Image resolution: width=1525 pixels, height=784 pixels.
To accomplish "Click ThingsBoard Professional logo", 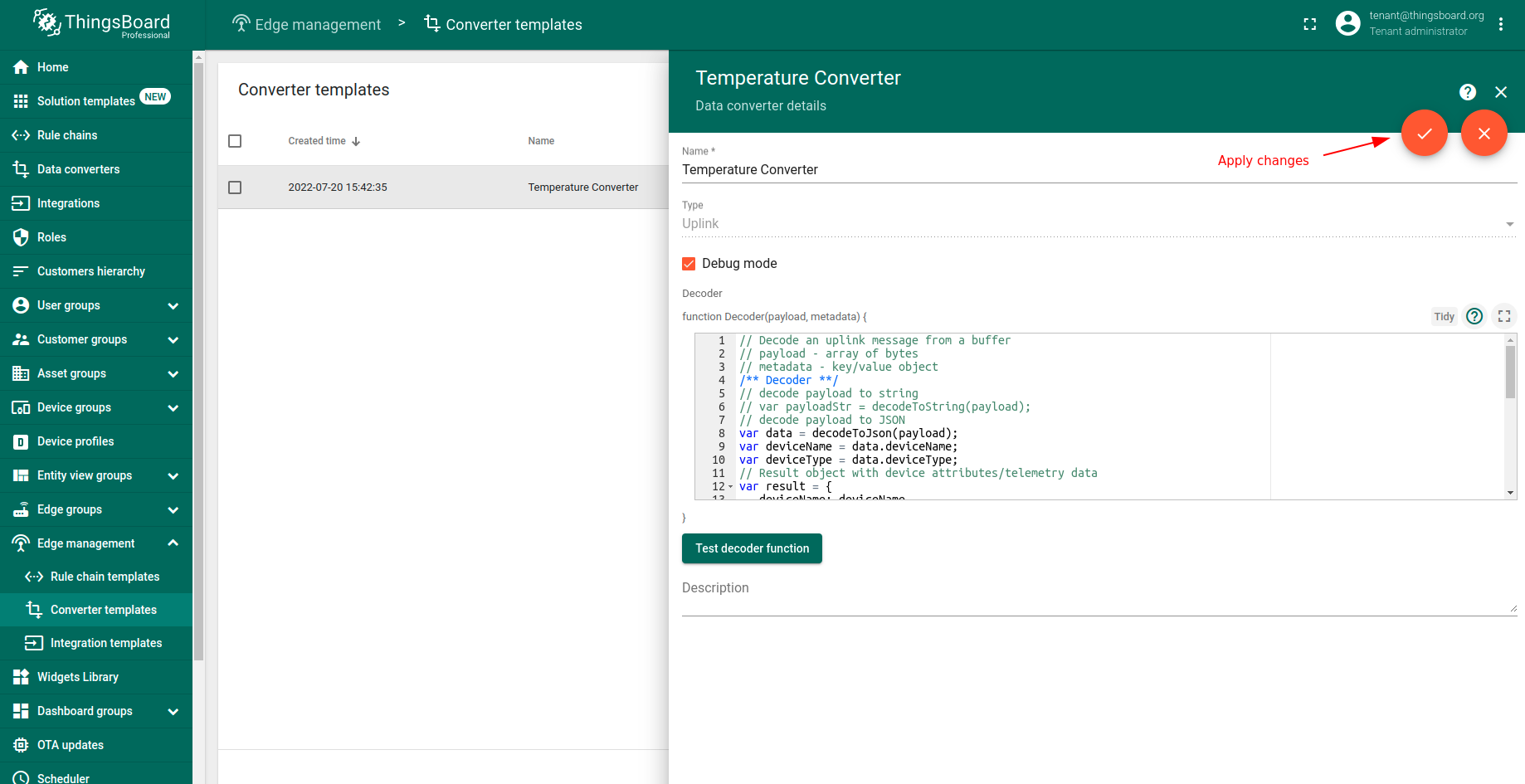I will (101, 24).
